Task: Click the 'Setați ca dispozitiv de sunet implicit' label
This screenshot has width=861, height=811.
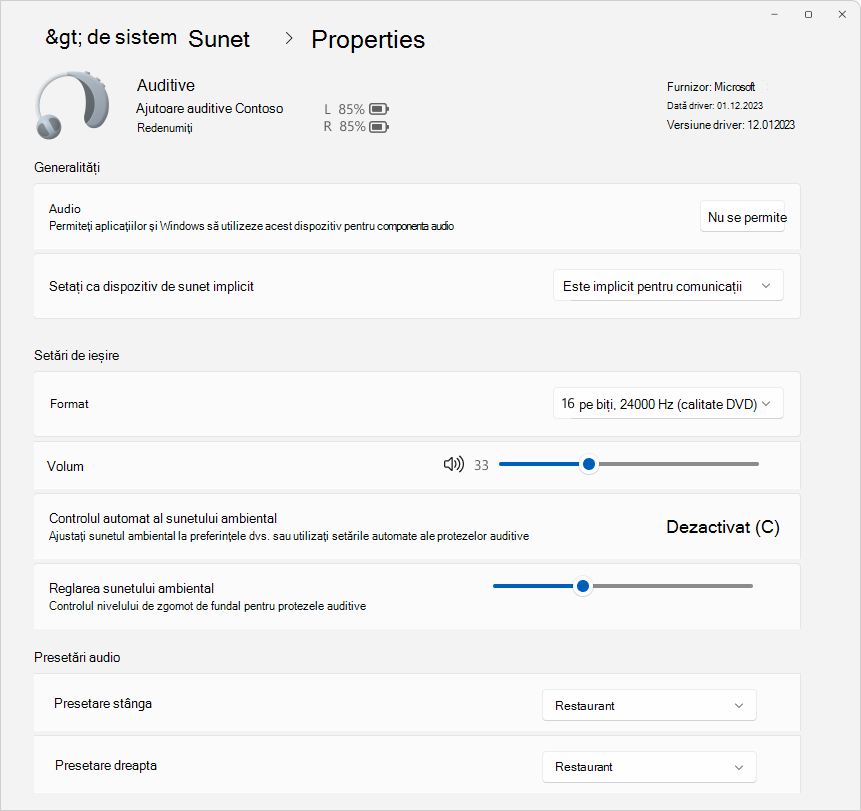Action: point(151,286)
